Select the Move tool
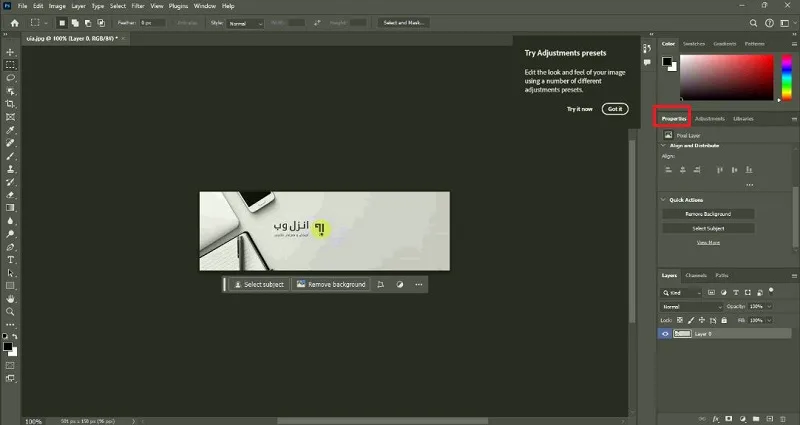This screenshot has width=800, height=425. (10, 52)
